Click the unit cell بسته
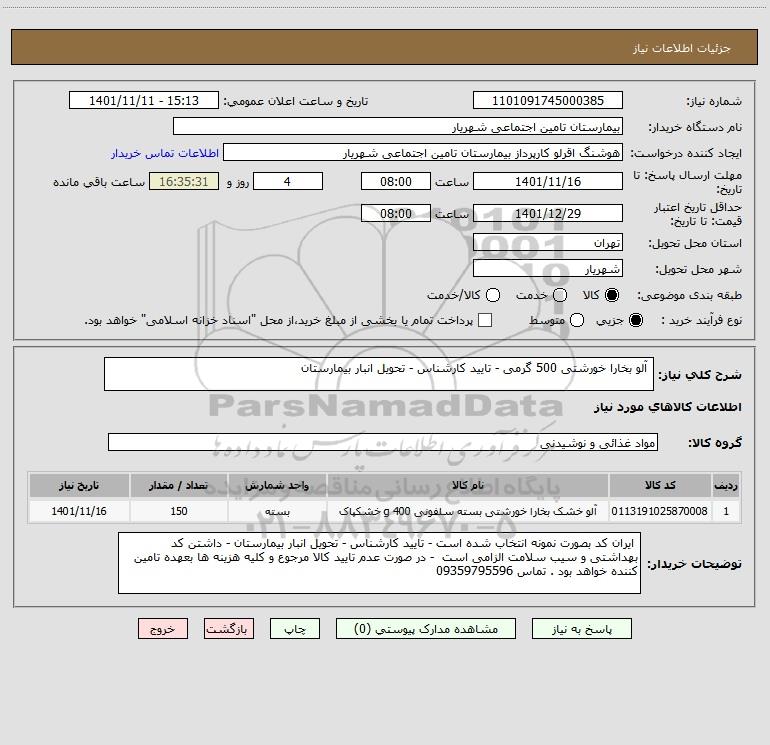Screen dimensions: 770x745 click(277, 511)
